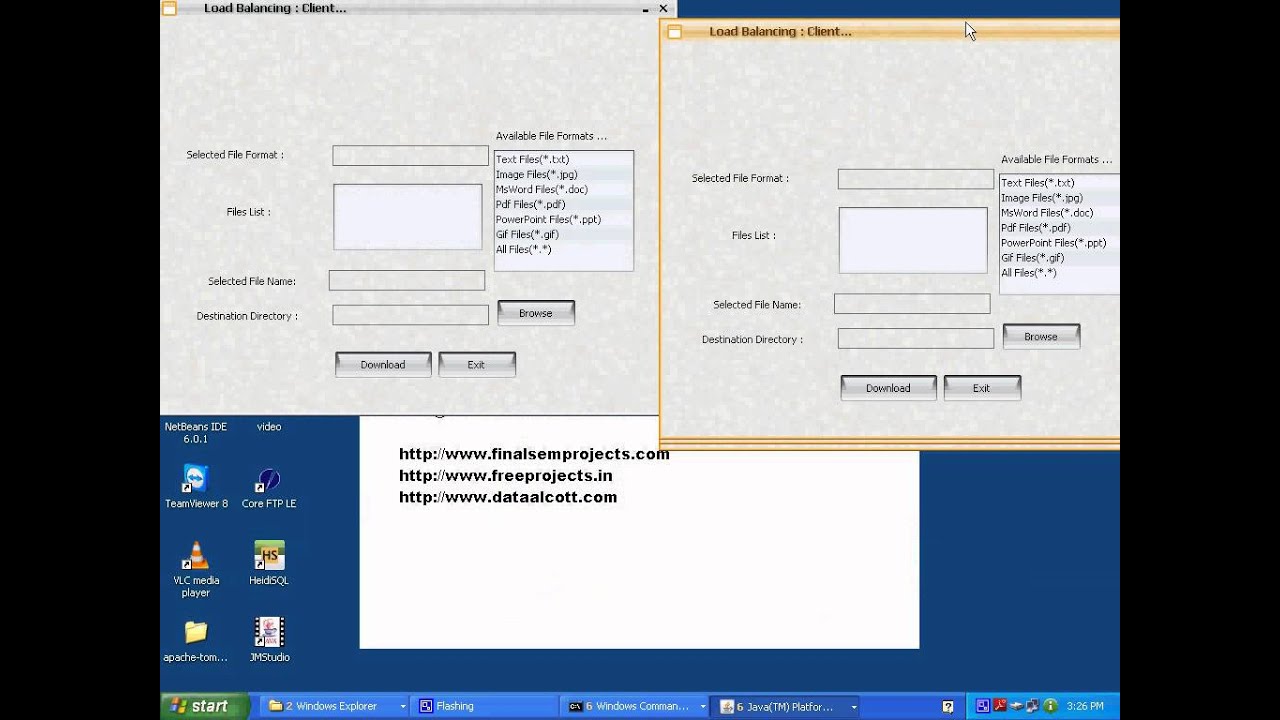Image resolution: width=1280 pixels, height=720 pixels.
Task: Click http://www.dataalcott.com text
Action: click(508, 497)
